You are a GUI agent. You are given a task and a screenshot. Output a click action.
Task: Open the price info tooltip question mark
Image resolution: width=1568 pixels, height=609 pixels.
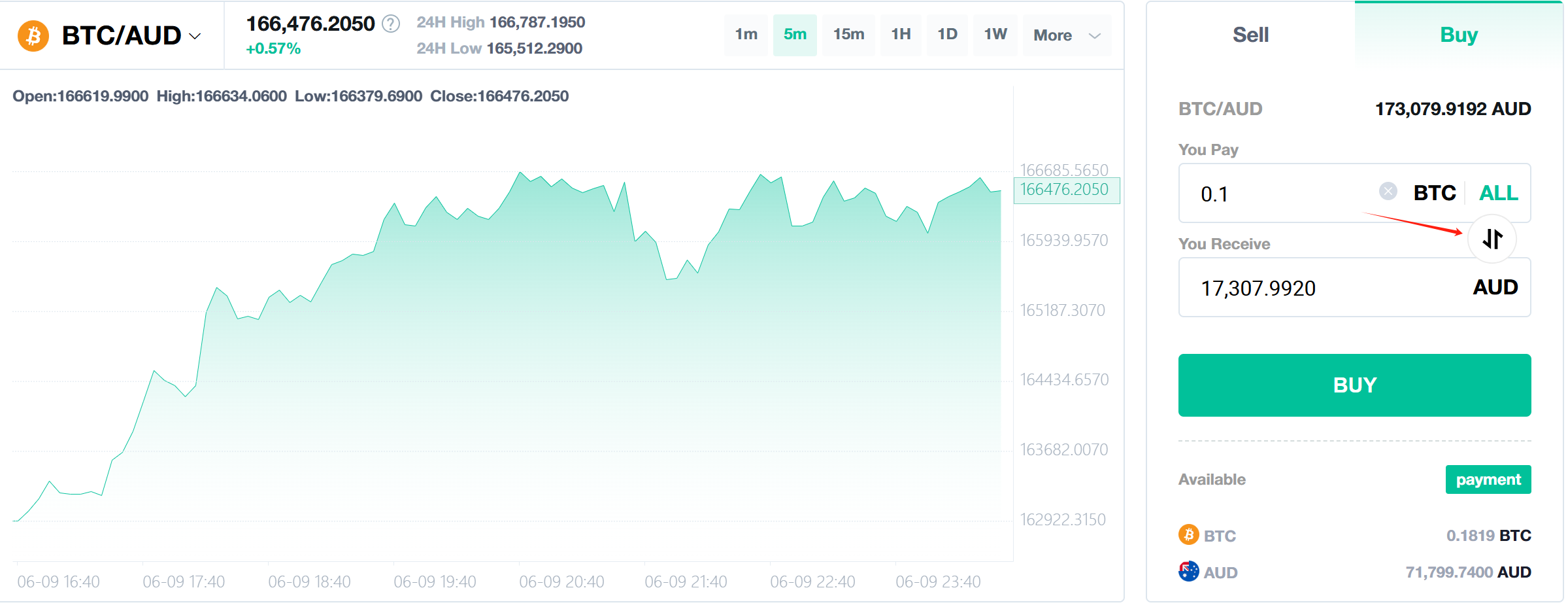click(x=391, y=25)
